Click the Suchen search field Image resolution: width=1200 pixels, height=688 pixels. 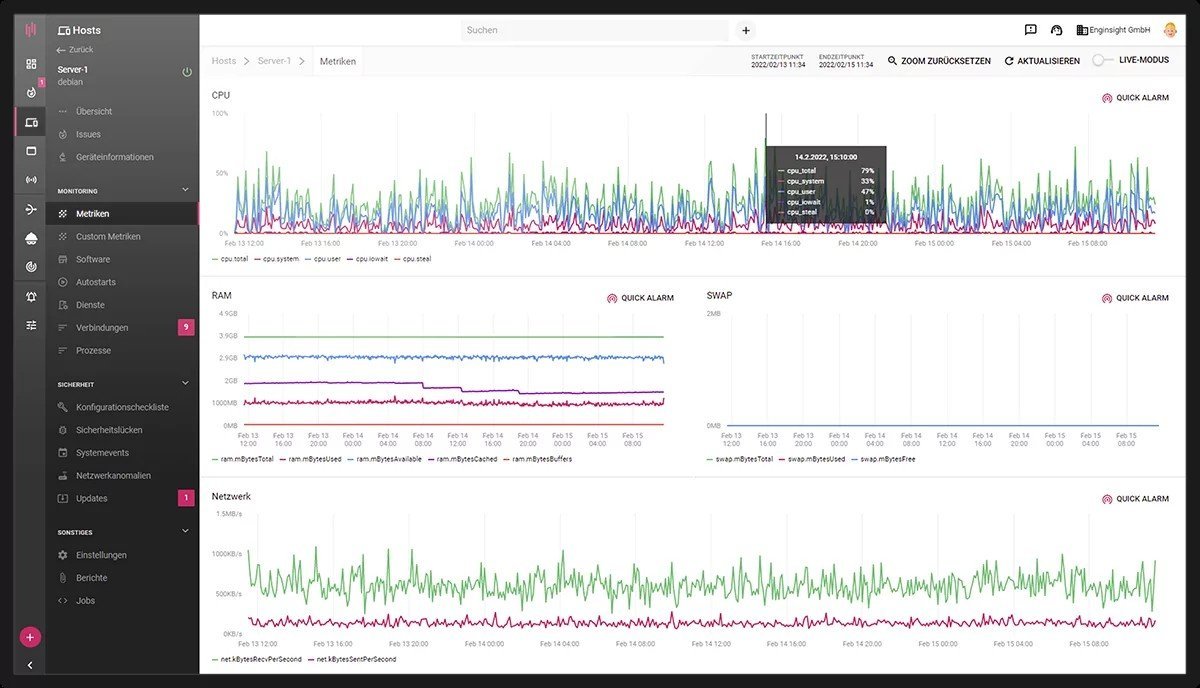595,30
